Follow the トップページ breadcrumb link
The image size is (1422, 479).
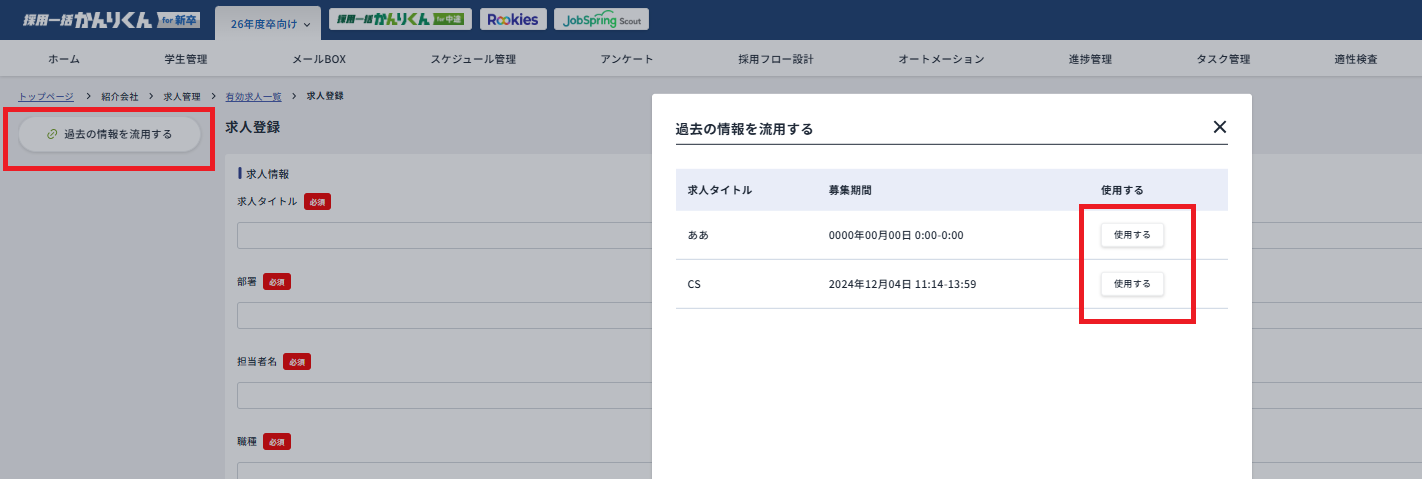tap(46, 96)
